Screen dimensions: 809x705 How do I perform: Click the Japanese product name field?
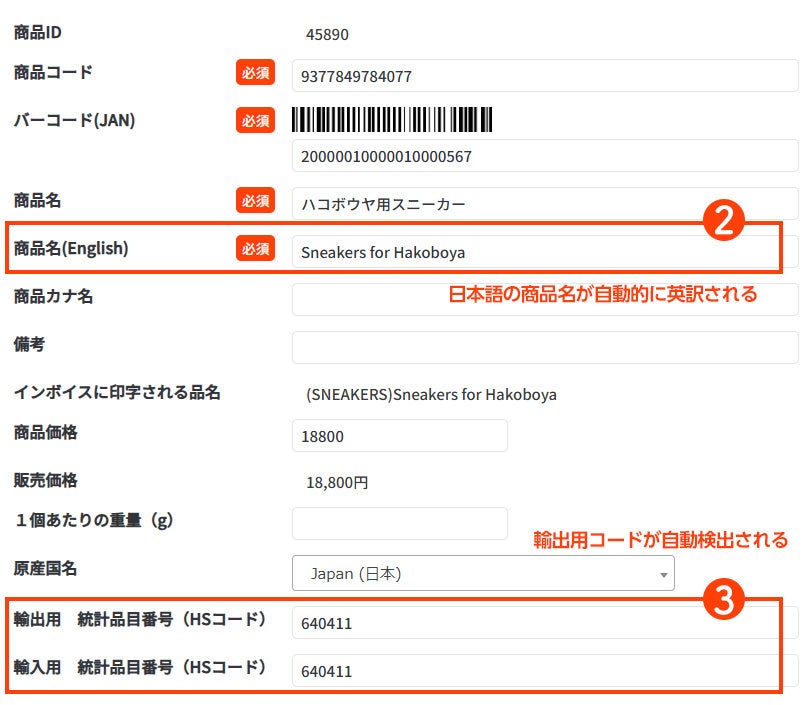544,204
